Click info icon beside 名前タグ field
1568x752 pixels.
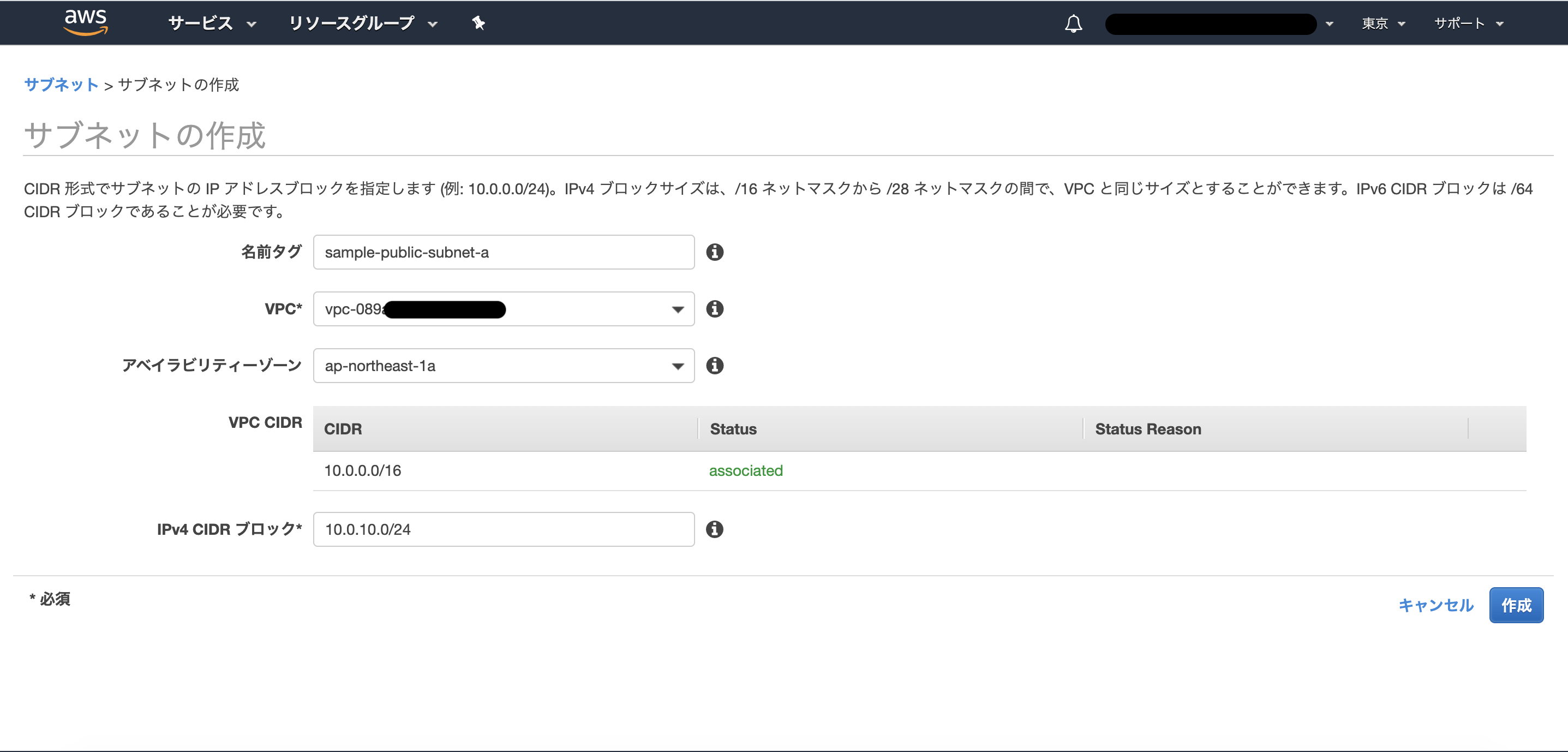pyautogui.click(x=715, y=252)
